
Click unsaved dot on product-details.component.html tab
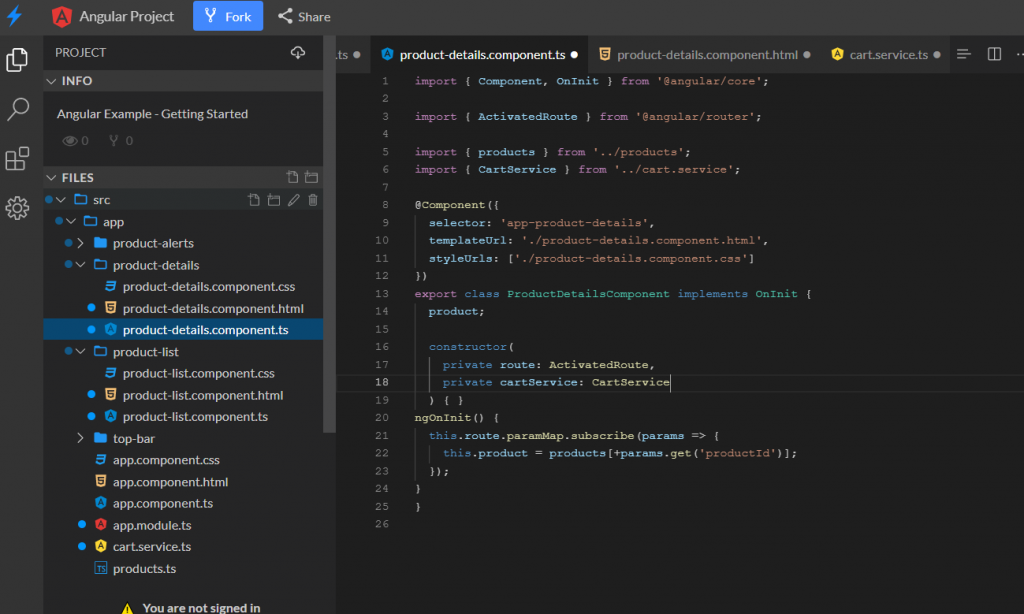tap(807, 55)
